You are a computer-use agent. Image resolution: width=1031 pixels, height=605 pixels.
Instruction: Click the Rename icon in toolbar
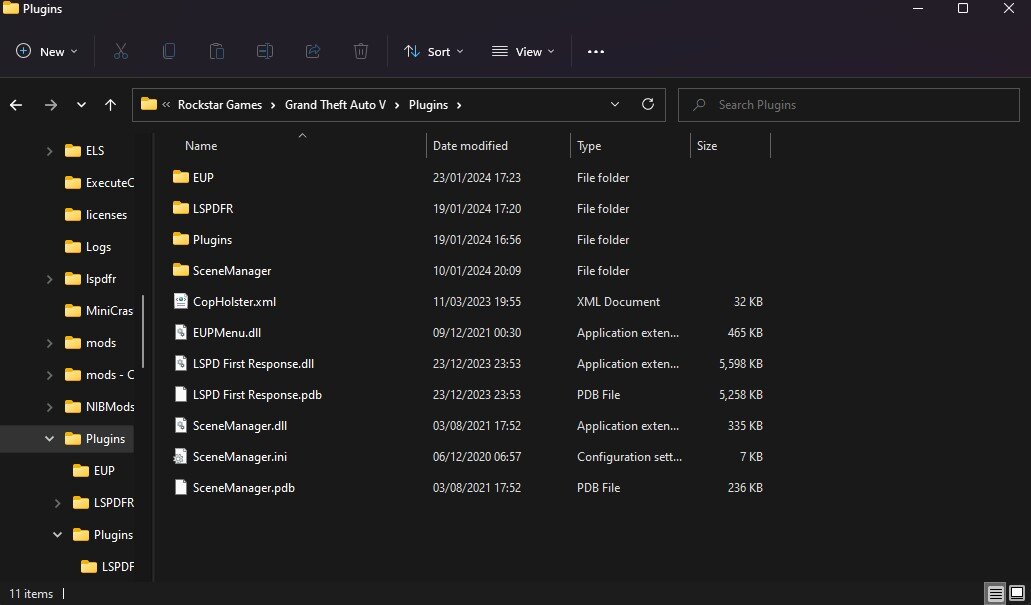(x=265, y=51)
